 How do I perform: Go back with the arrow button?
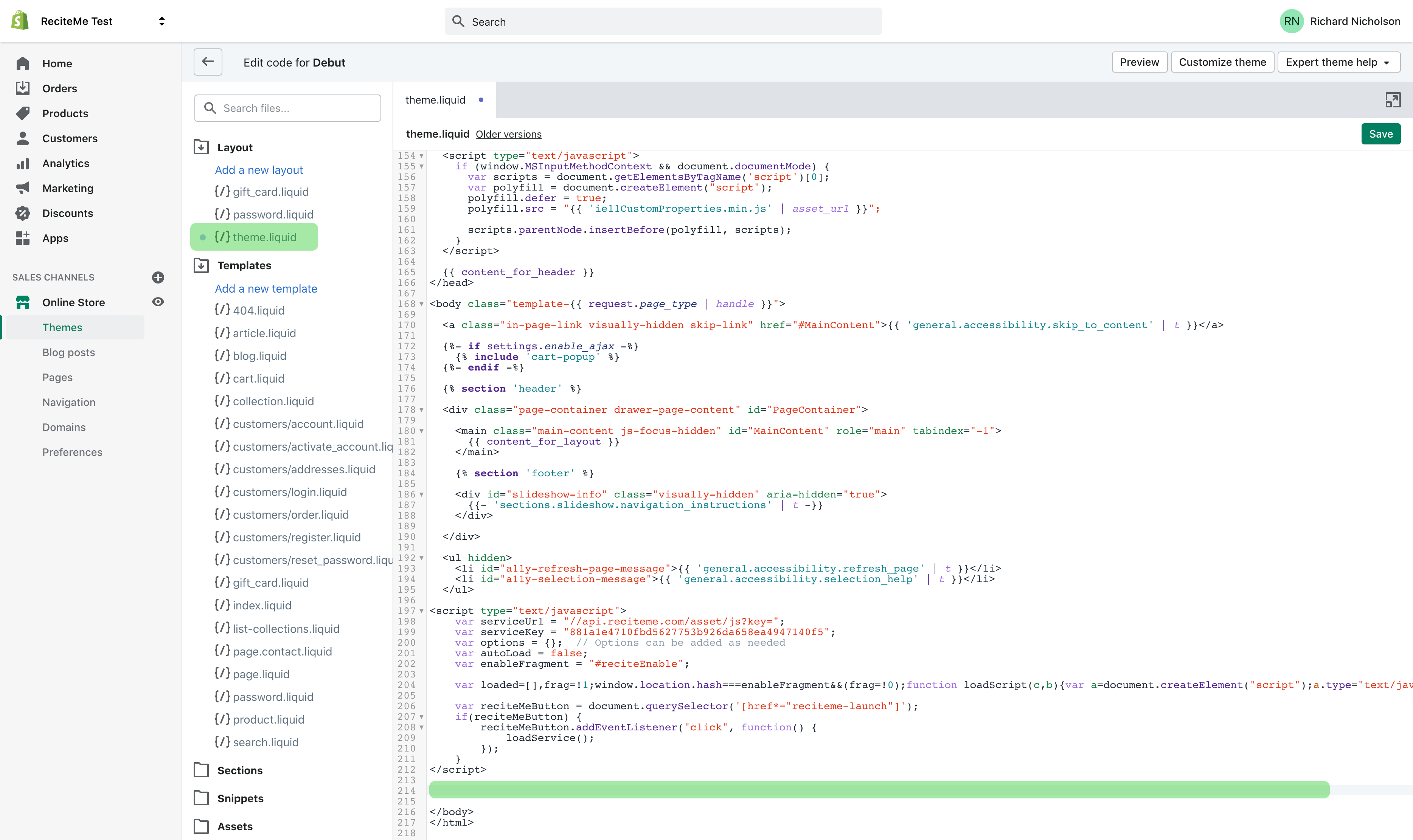[x=208, y=62]
